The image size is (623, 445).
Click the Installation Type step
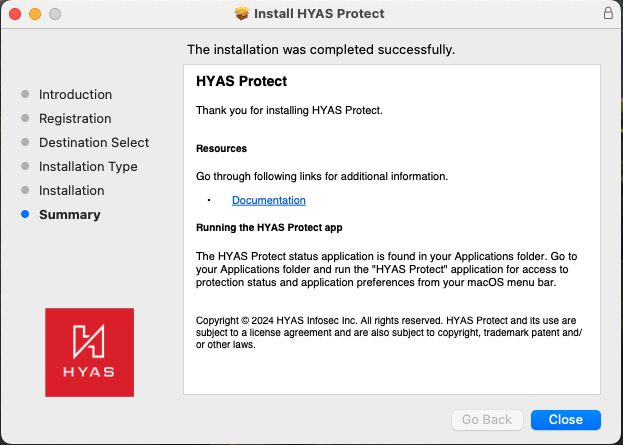[88, 166]
